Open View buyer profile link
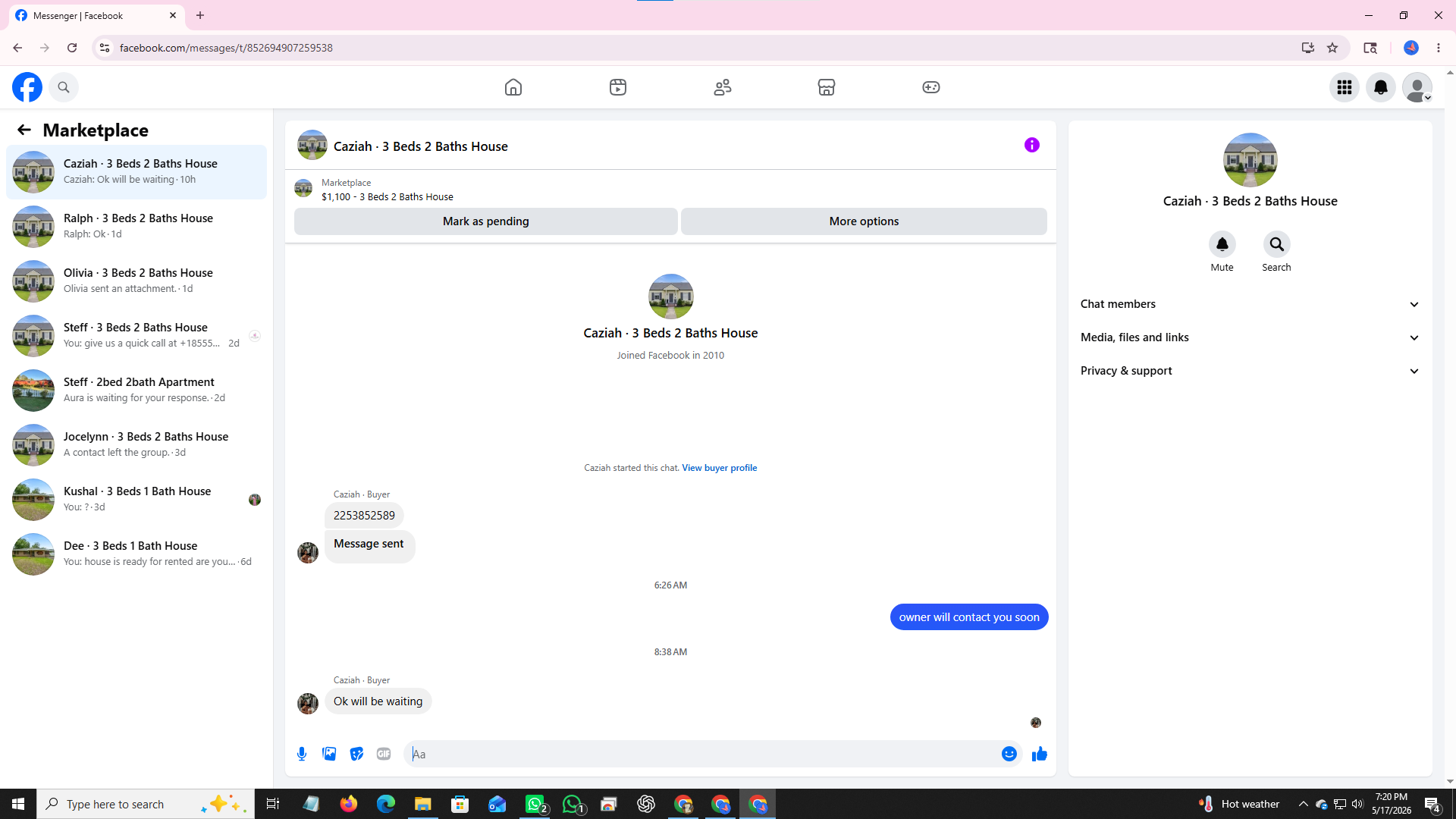1456x819 pixels. click(x=720, y=468)
